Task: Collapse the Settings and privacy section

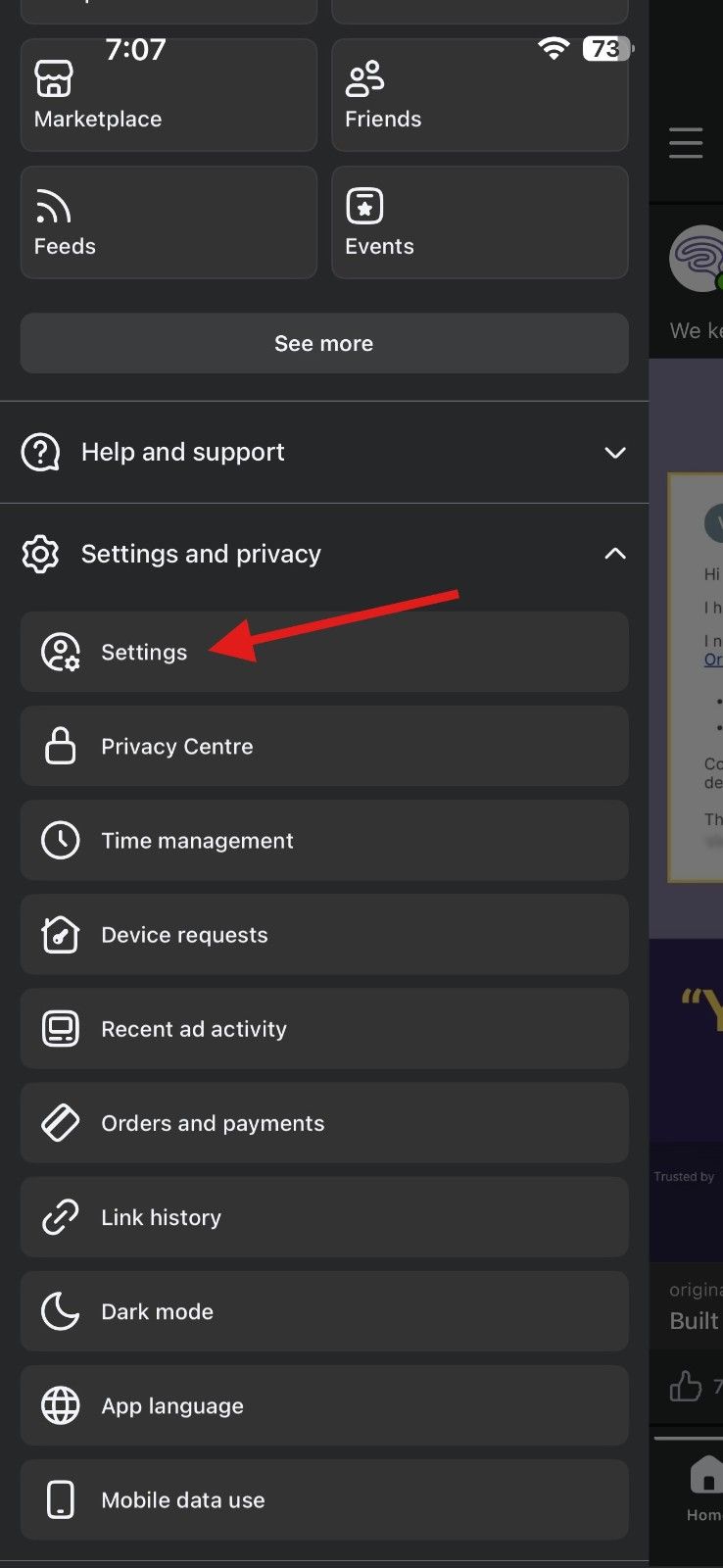Action: (x=615, y=553)
